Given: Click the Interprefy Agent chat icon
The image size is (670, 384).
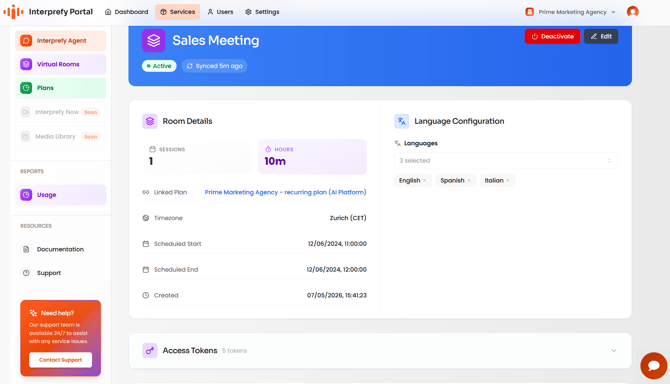Looking at the screenshot, I should [26, 41].
